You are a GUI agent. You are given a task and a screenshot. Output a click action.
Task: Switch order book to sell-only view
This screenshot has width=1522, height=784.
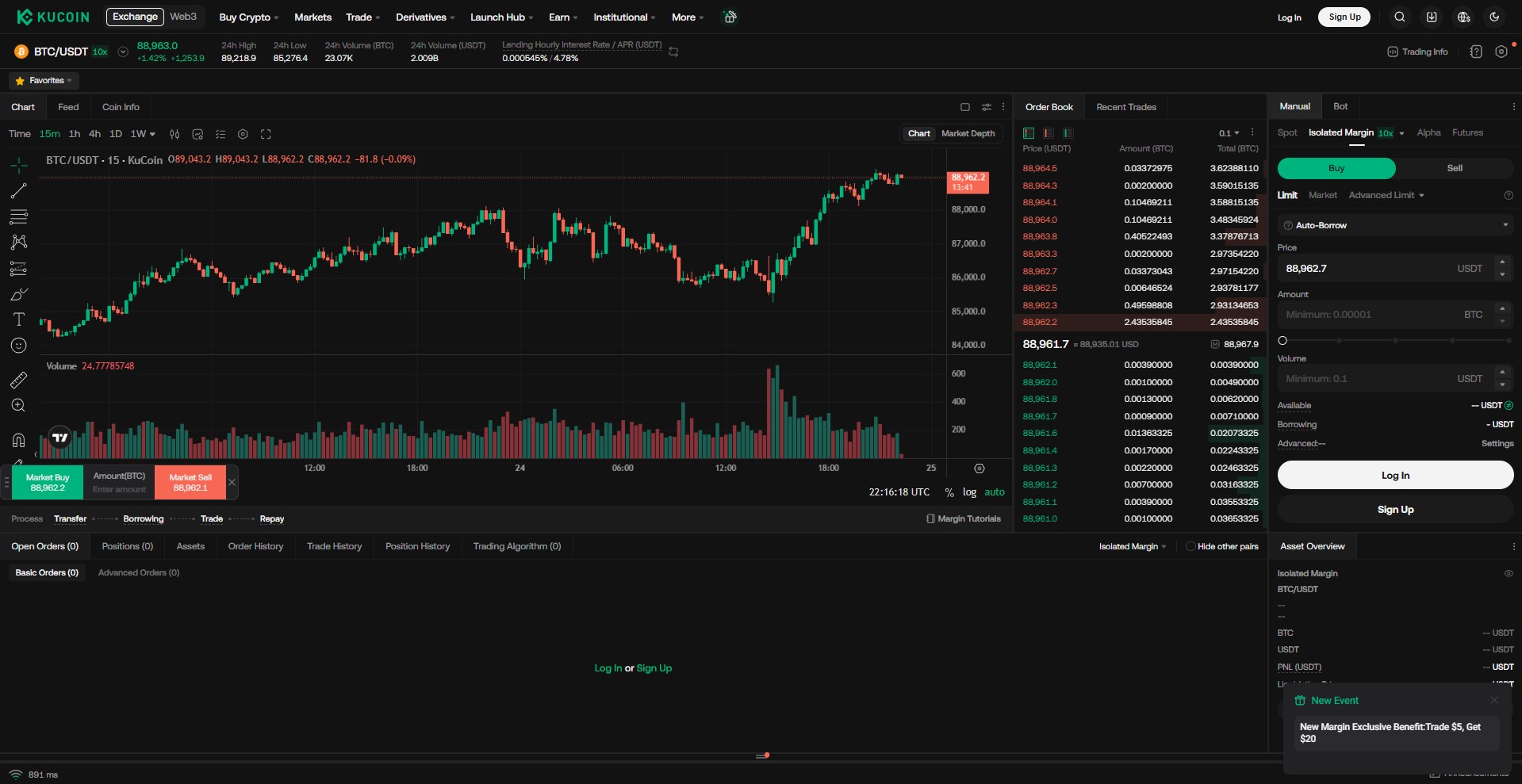point(1048,133)
